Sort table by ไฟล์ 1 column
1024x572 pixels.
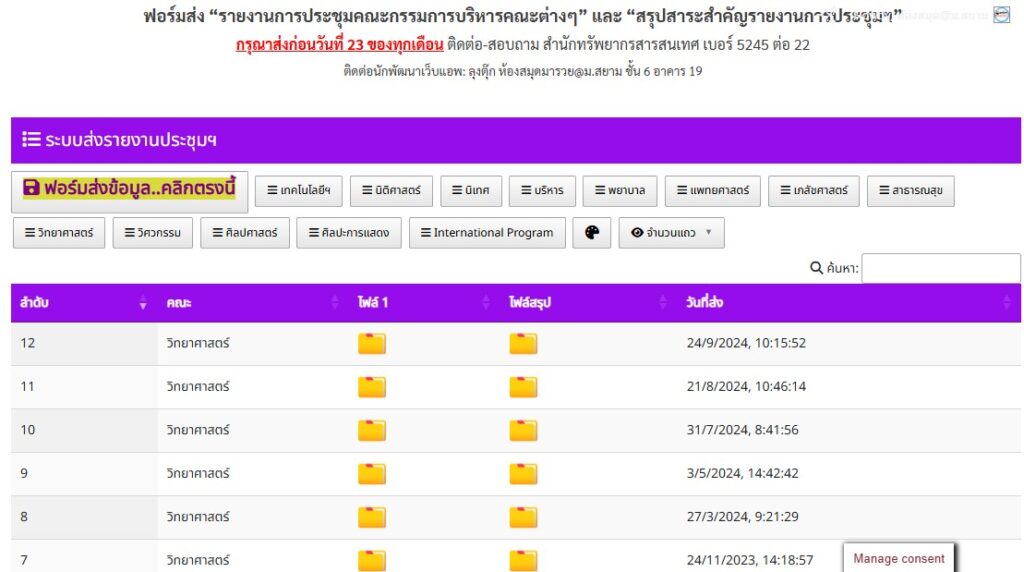(x=425, y=302)
